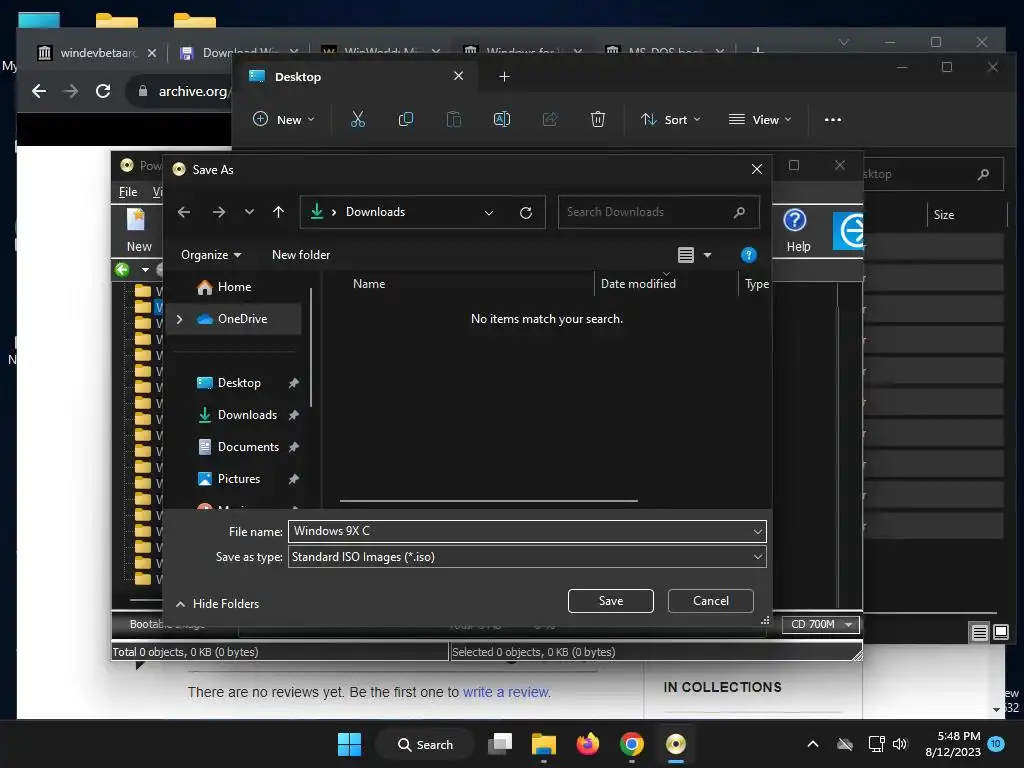Select Pictures in the quick access list
The image size is (1024, 768).
[238, 479]
